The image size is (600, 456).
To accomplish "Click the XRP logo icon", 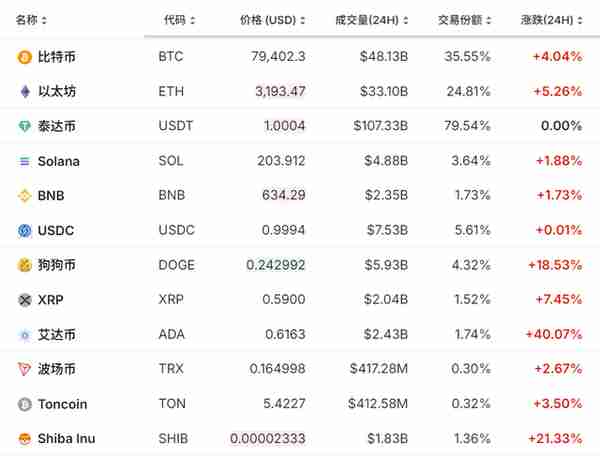I will (24, 300).
